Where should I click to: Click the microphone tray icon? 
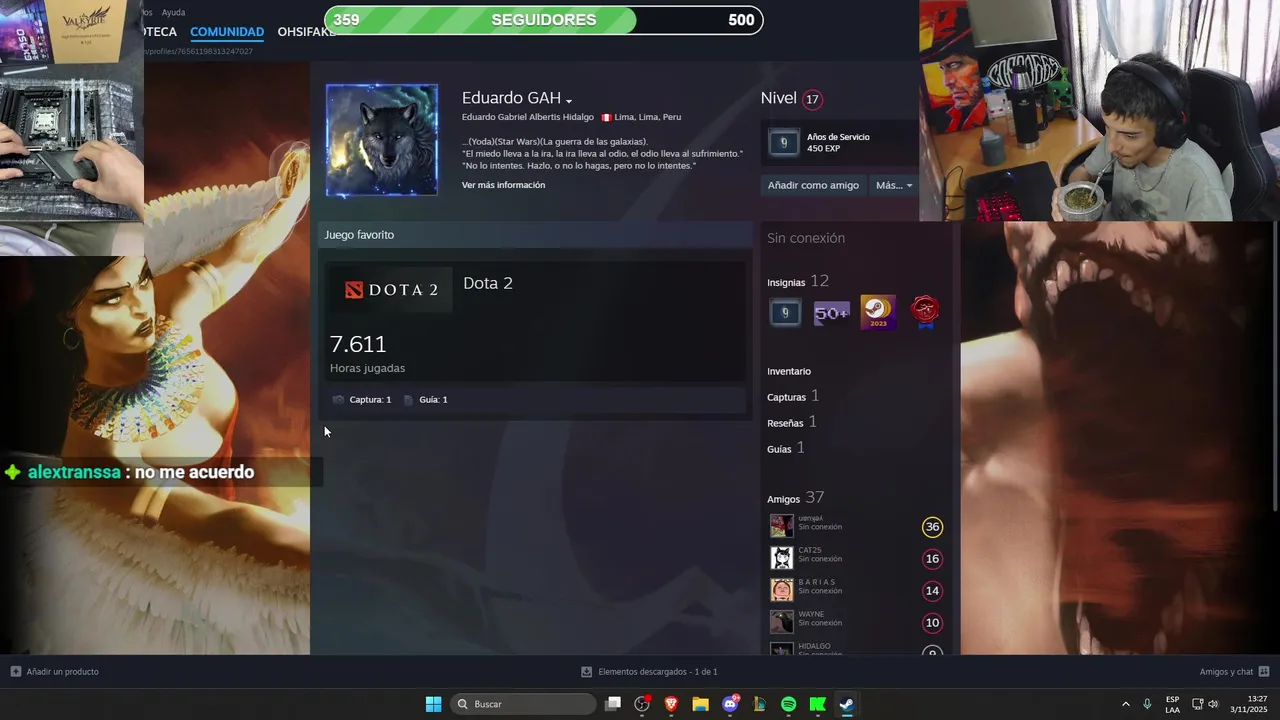[1147, 704]
